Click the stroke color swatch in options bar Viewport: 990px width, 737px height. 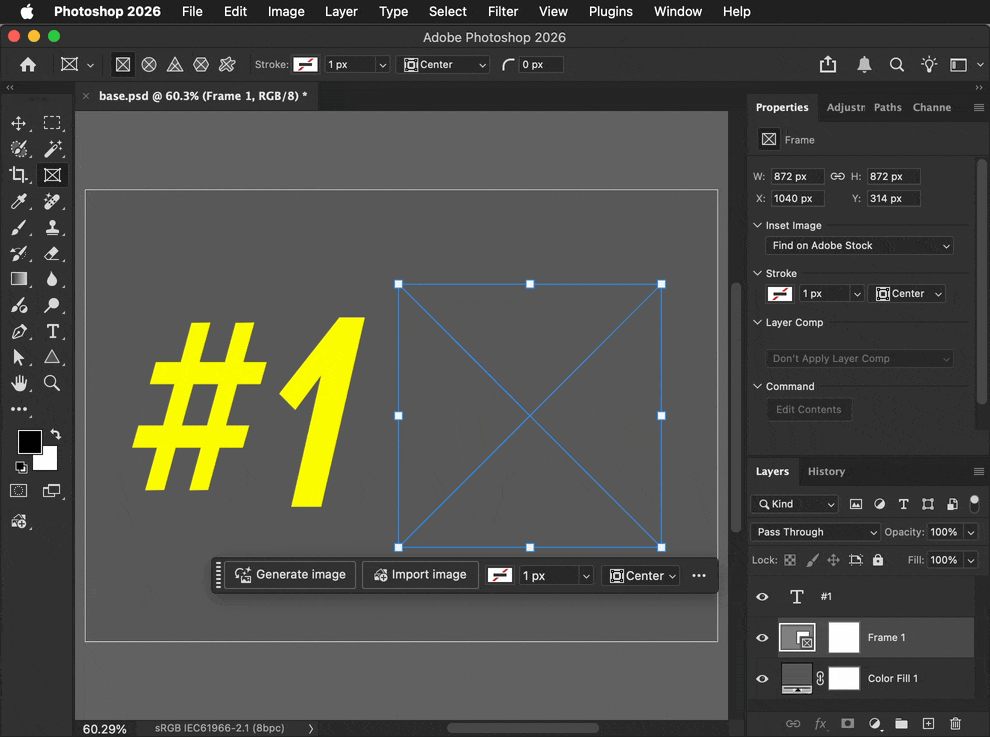[x=306, y=64]
